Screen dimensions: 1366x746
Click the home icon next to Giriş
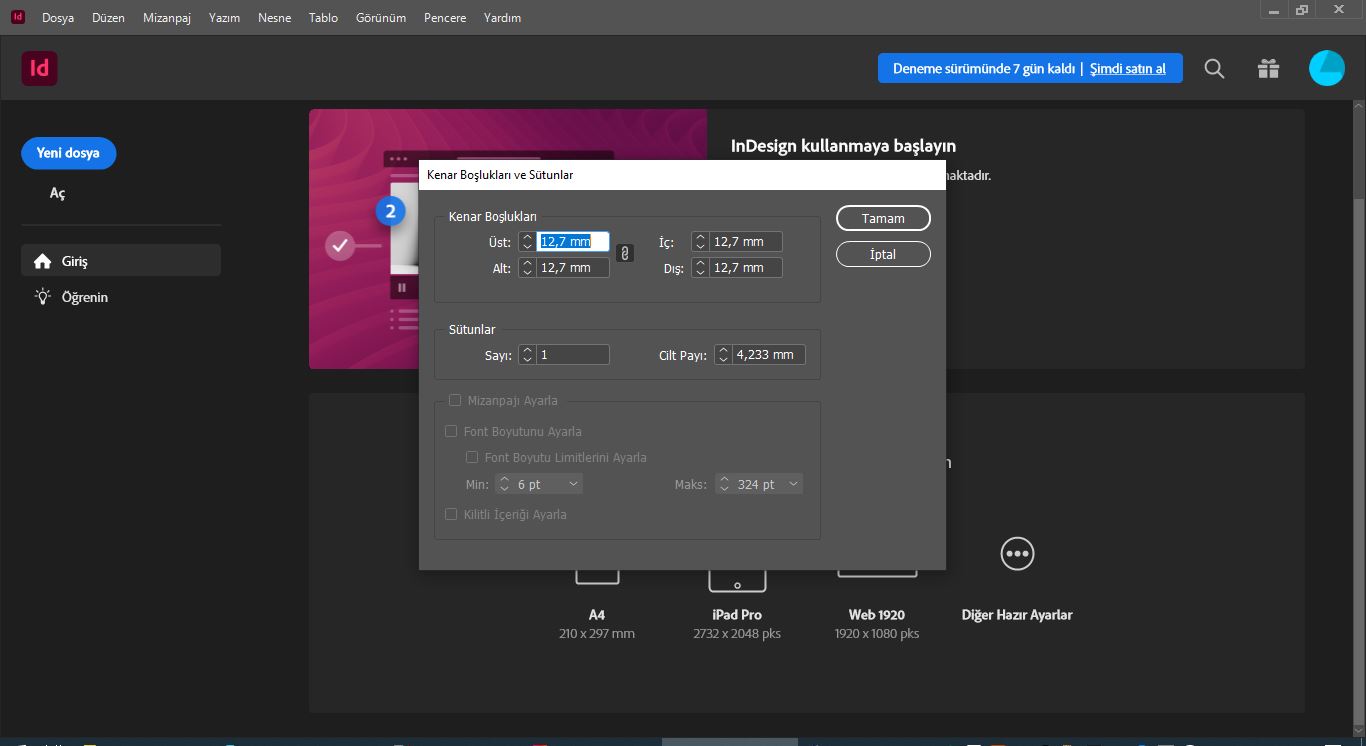(42, 261)
